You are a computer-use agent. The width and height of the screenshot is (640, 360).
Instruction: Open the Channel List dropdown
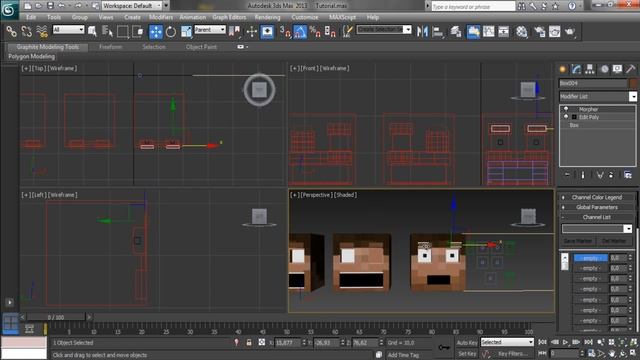point(597,229)
